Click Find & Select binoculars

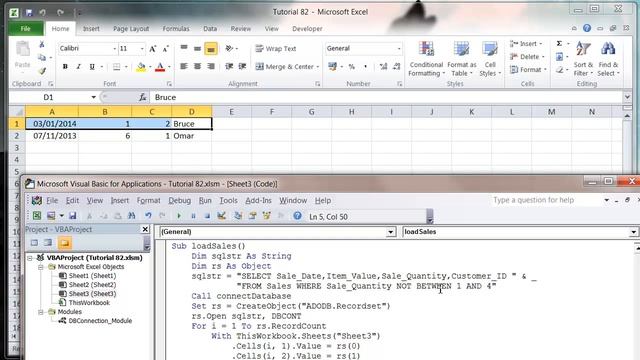click(608, 59)
